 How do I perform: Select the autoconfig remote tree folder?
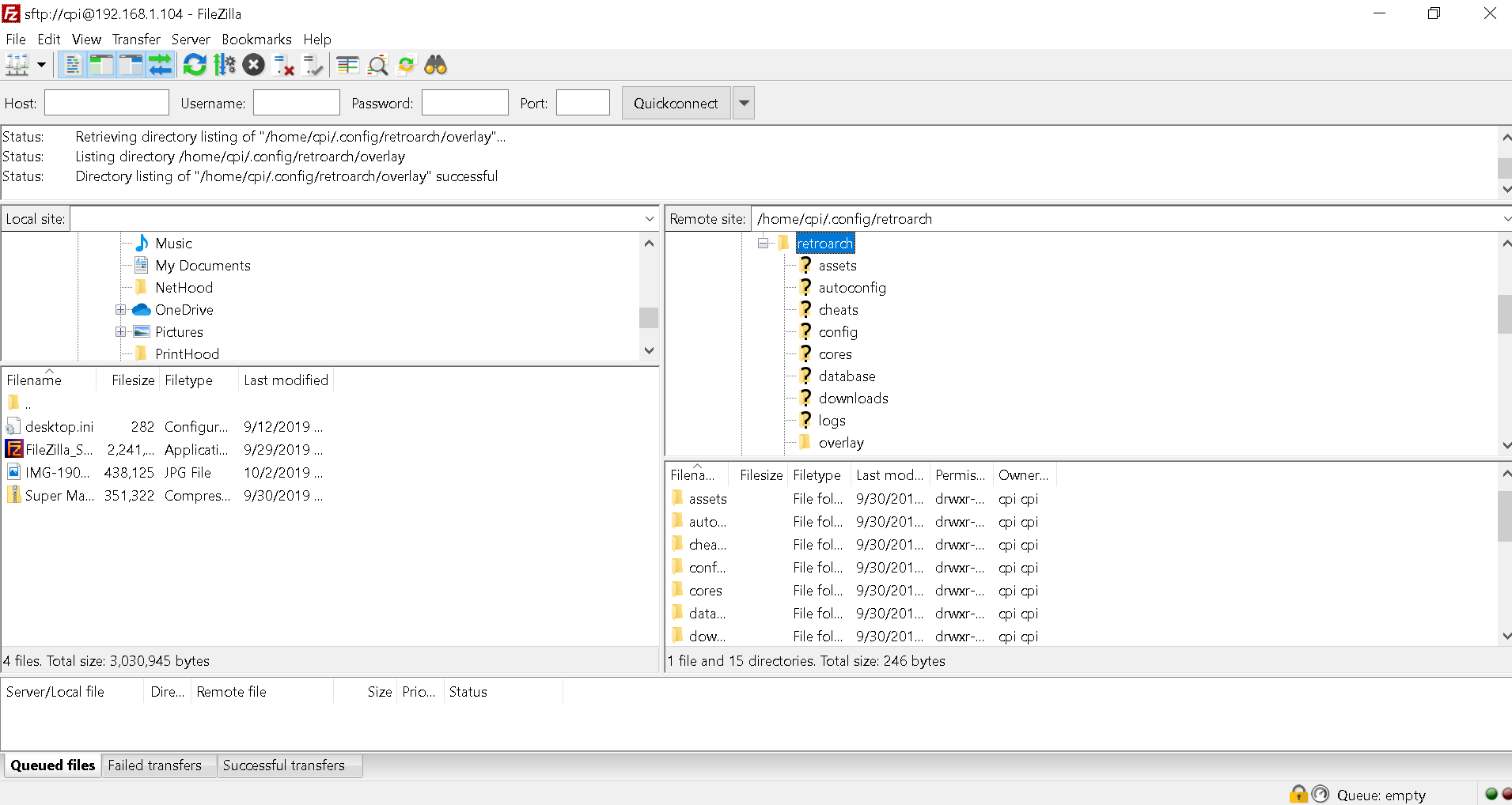[852, 288]
